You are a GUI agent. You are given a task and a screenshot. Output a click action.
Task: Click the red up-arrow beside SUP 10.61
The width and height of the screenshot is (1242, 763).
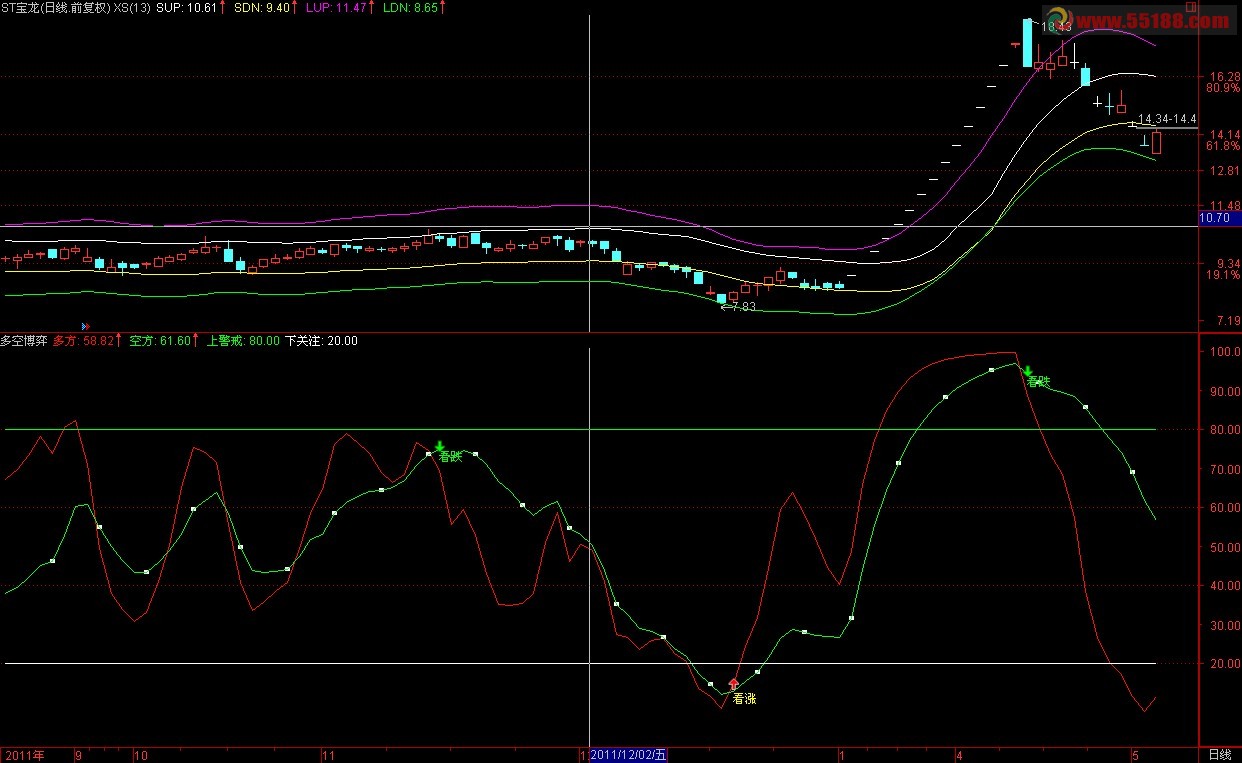tap(224, 7)
